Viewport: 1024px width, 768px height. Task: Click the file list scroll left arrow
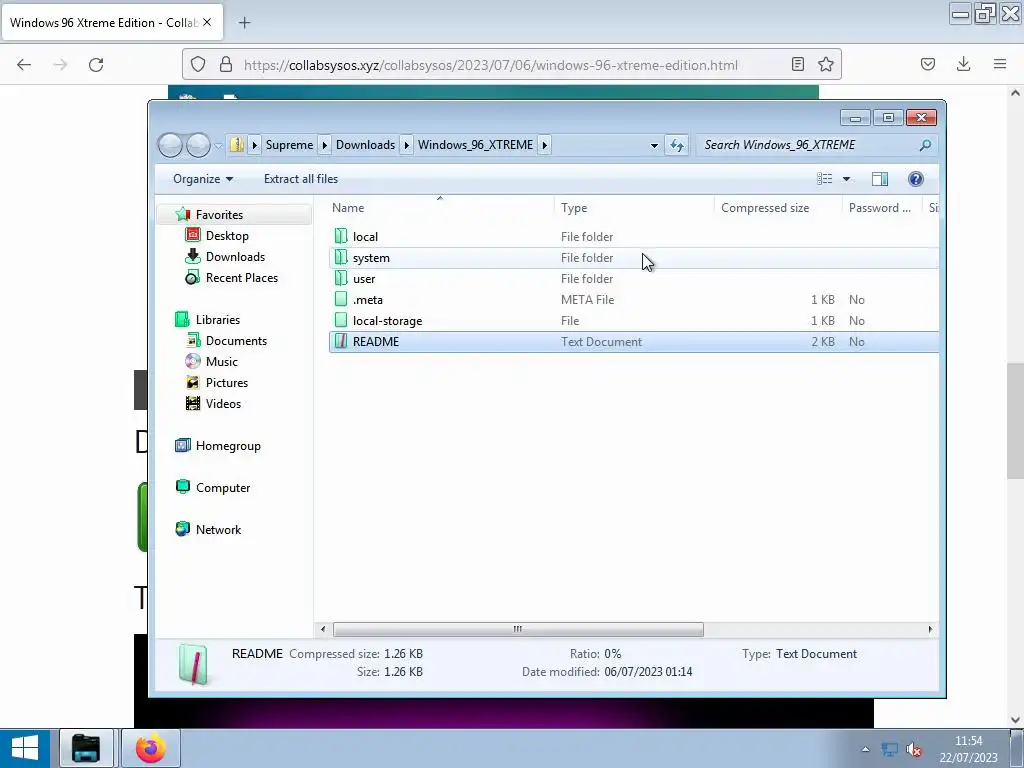tap(323, 630)
